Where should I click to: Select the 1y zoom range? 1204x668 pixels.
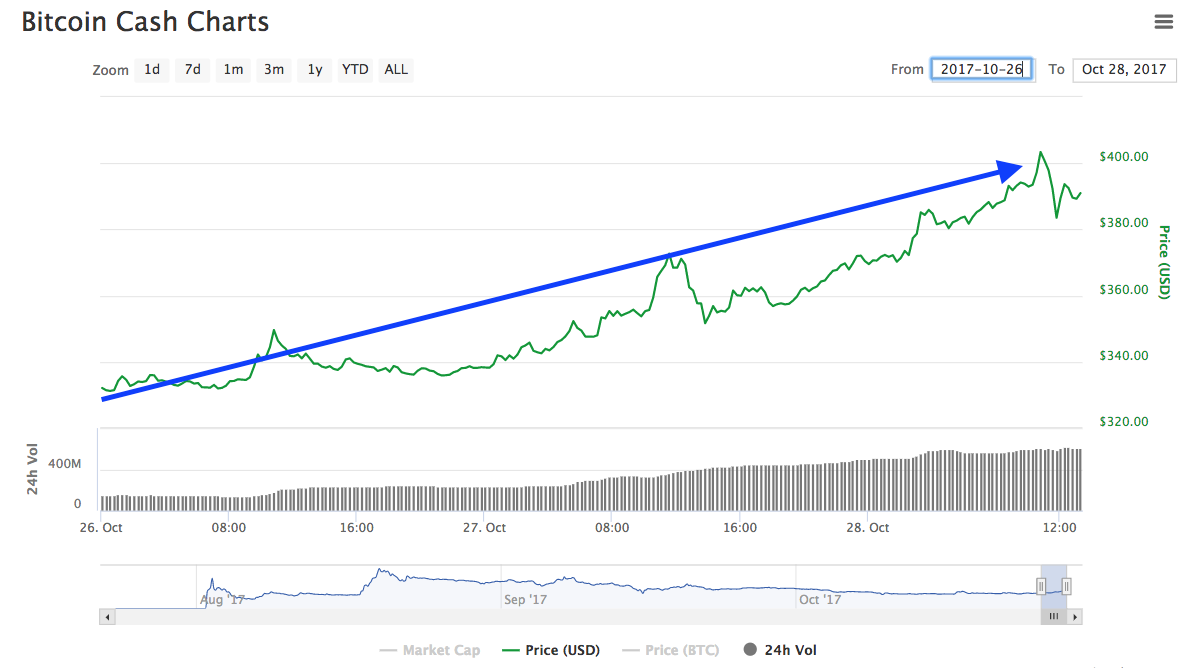pyautogui.click(x=315, y=69)
